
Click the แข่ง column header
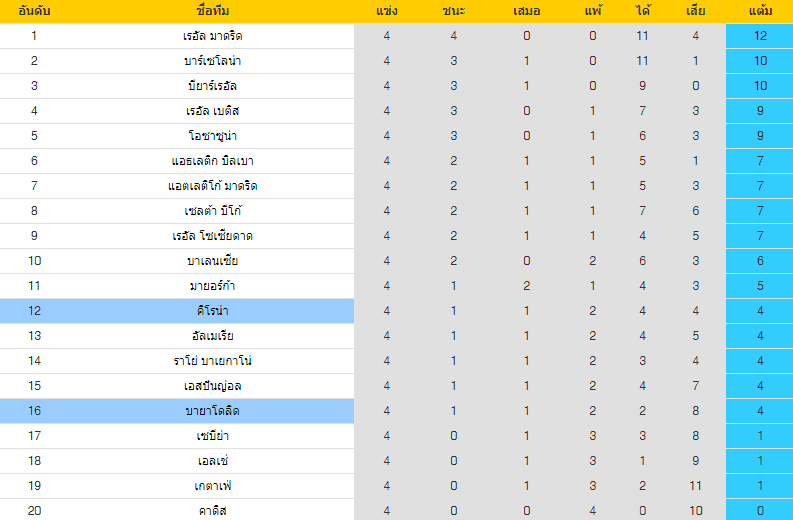pos(386,11)
